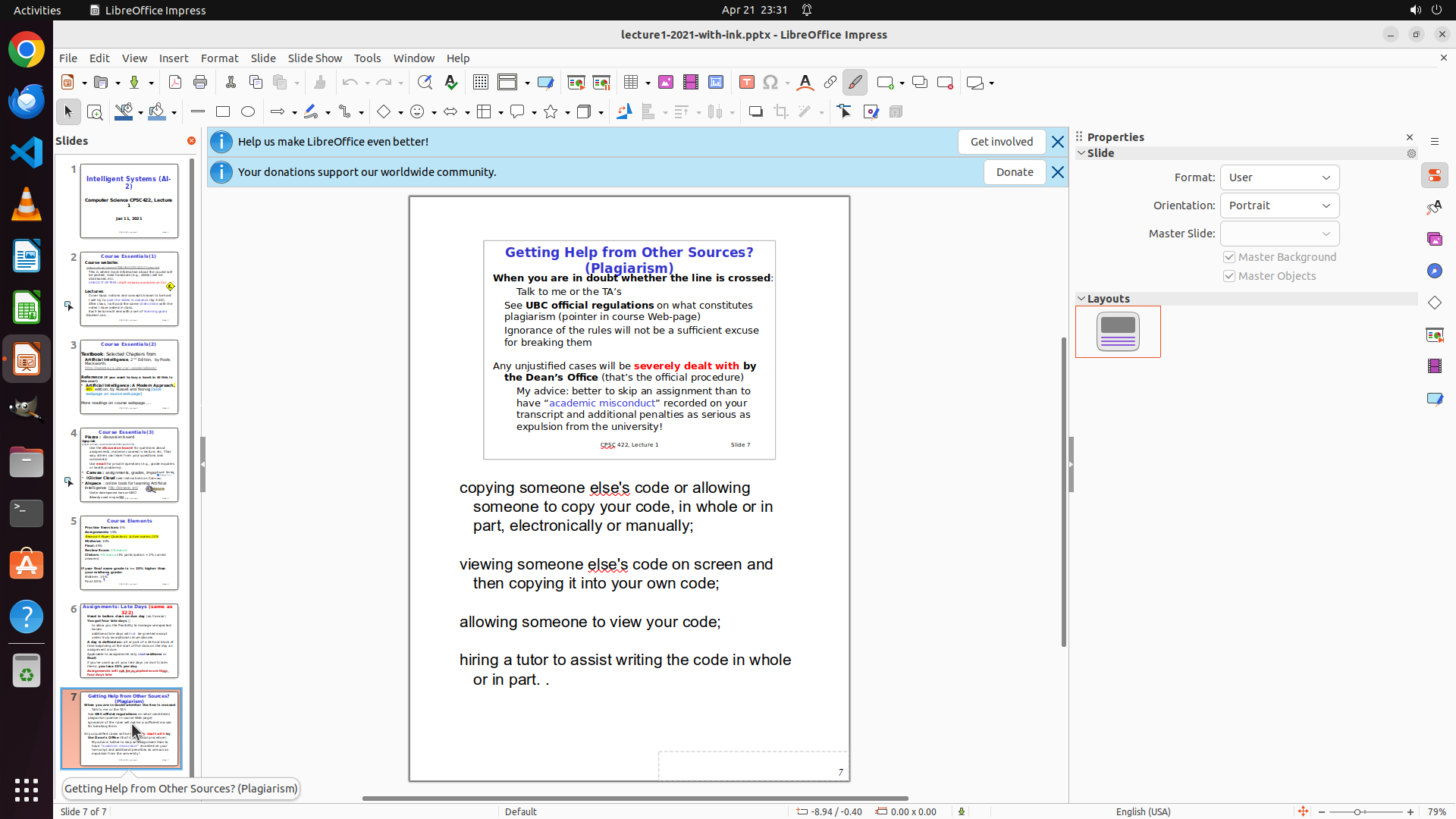The image size is (1456, 819).
Task: Click the Insert Text Box icon
Action: tap(746, 83)
